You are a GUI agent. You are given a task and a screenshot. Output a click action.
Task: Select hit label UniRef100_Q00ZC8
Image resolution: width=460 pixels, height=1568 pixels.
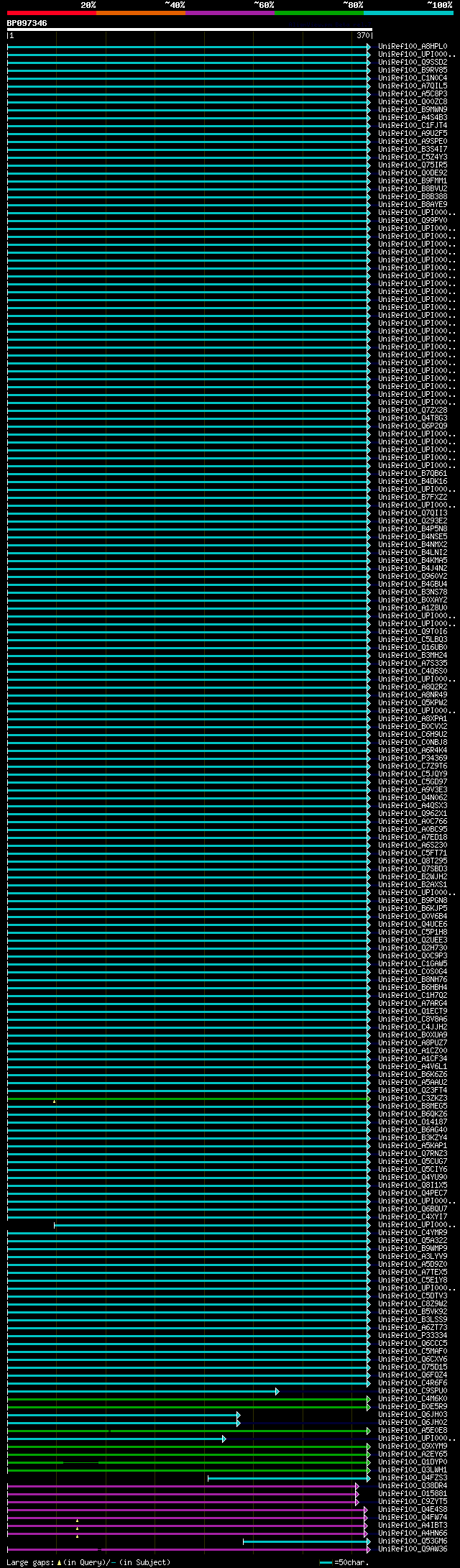coord(413,102)
